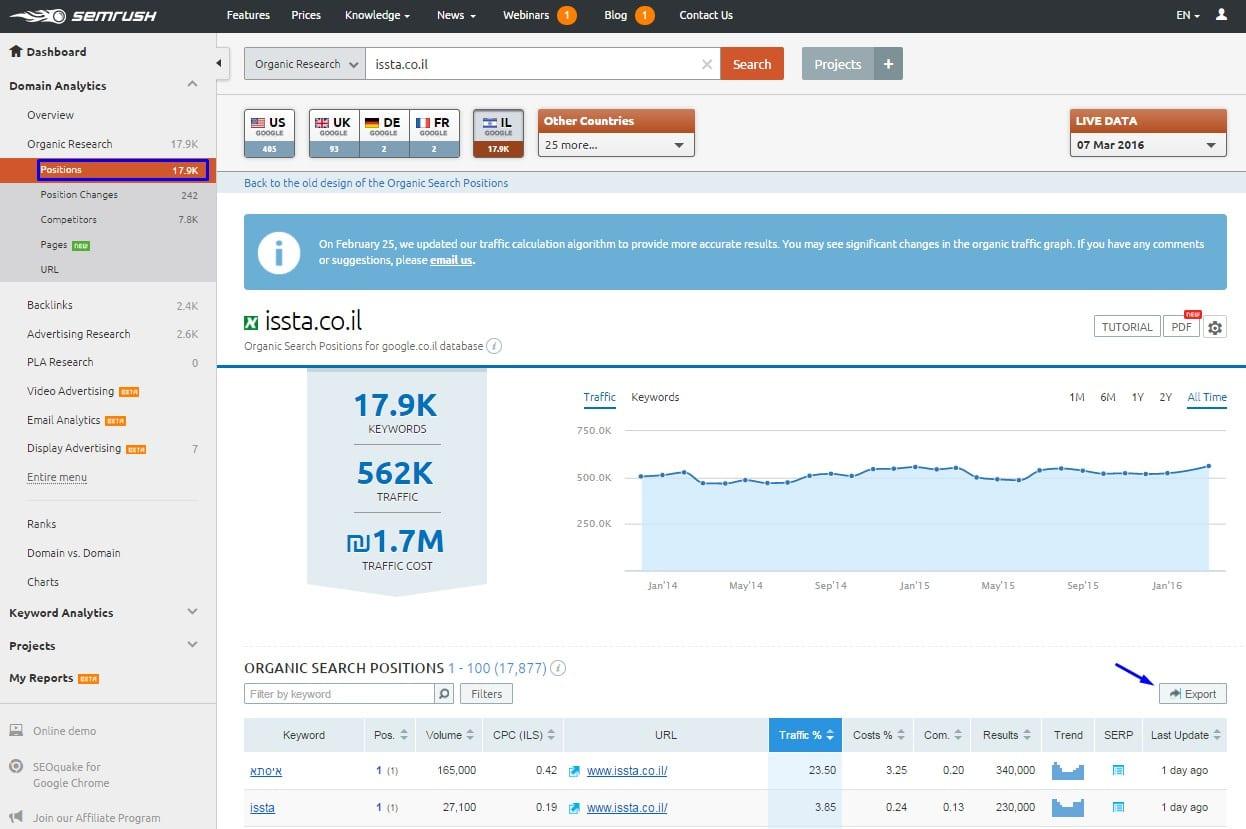Open the News menu dropdown

(456, 15)
